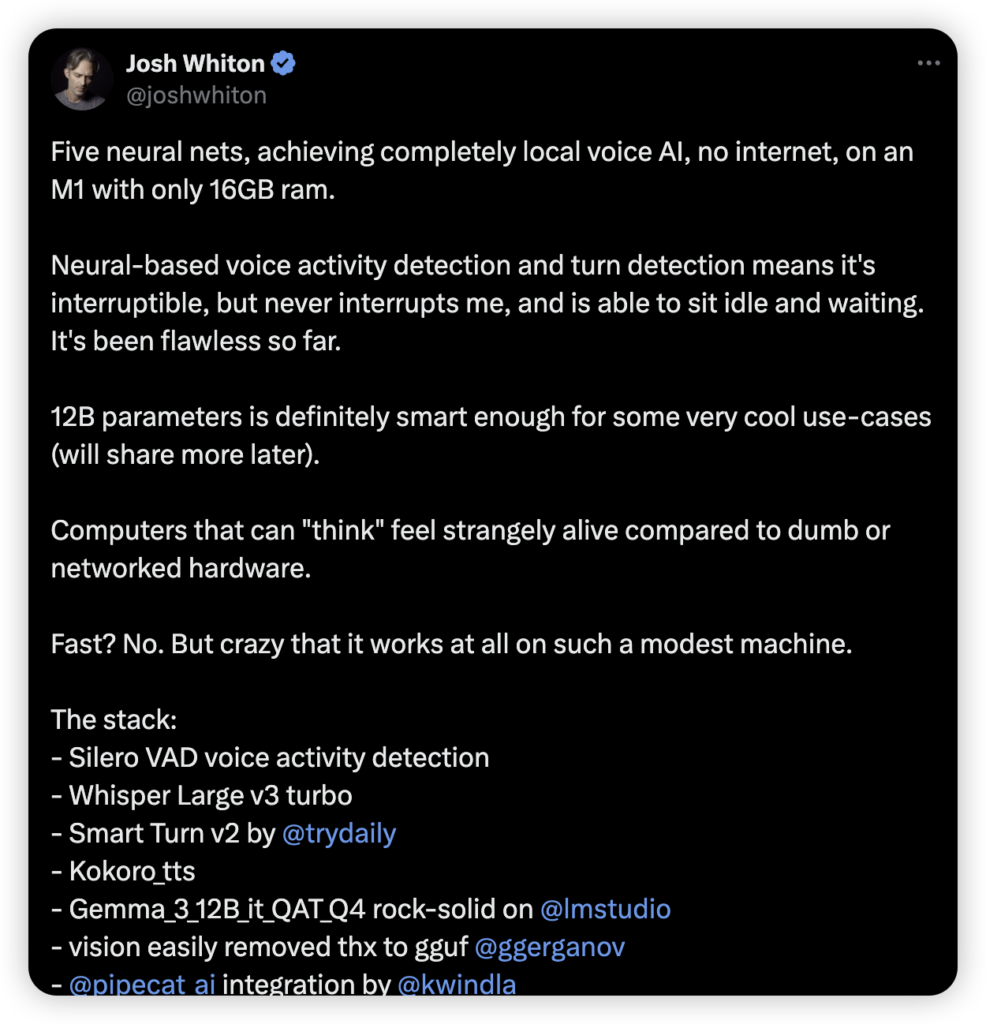This screenshot has width=986, height=1024.
Task: Click the 'Neural-based voice activity detection' paragraph
Action: pyautogui.click(x=487, y=304)
